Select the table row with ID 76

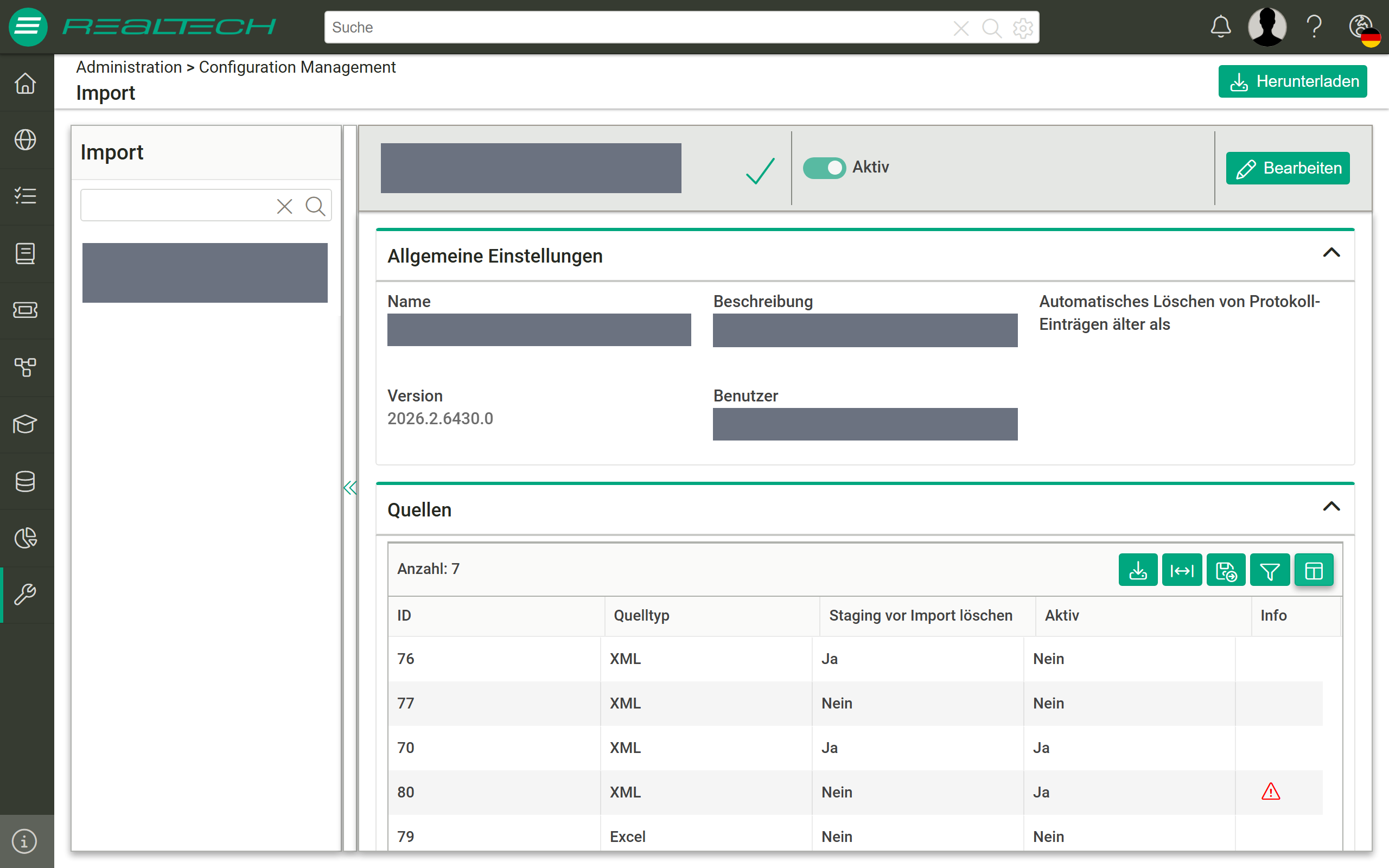pyautogui.click(x=855, y=659)
